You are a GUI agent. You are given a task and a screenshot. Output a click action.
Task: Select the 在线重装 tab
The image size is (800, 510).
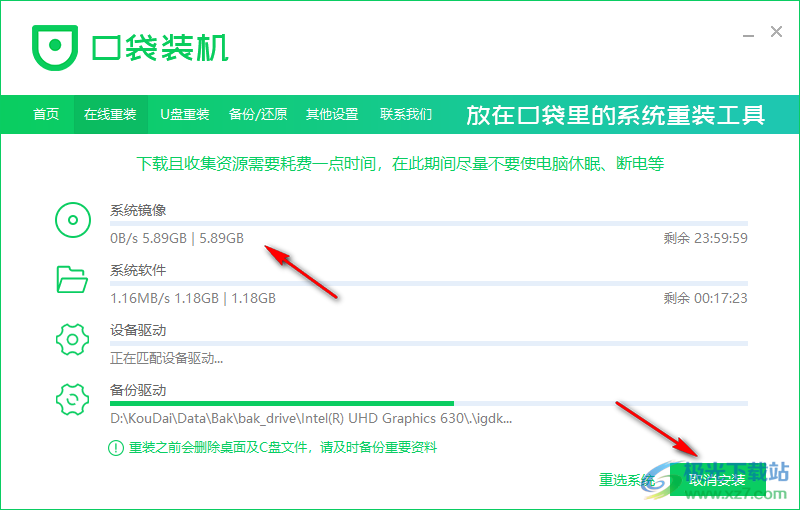(110, 114)
